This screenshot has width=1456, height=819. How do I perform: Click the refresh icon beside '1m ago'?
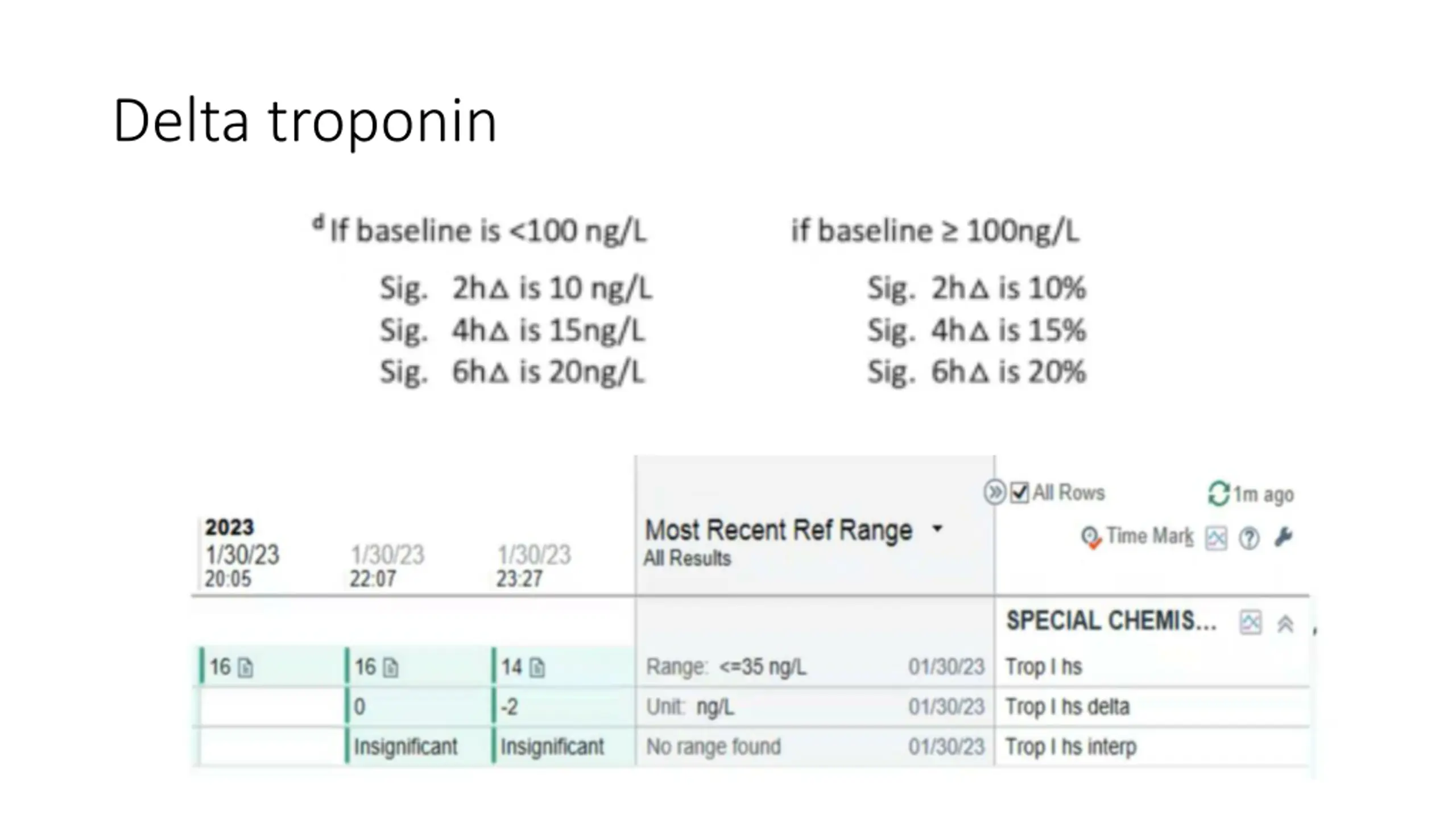(x=1218, y=493)
